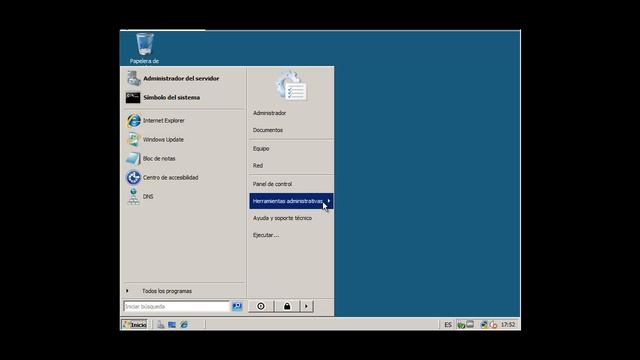Launch Símbolo del sistema

coord(184,98)
